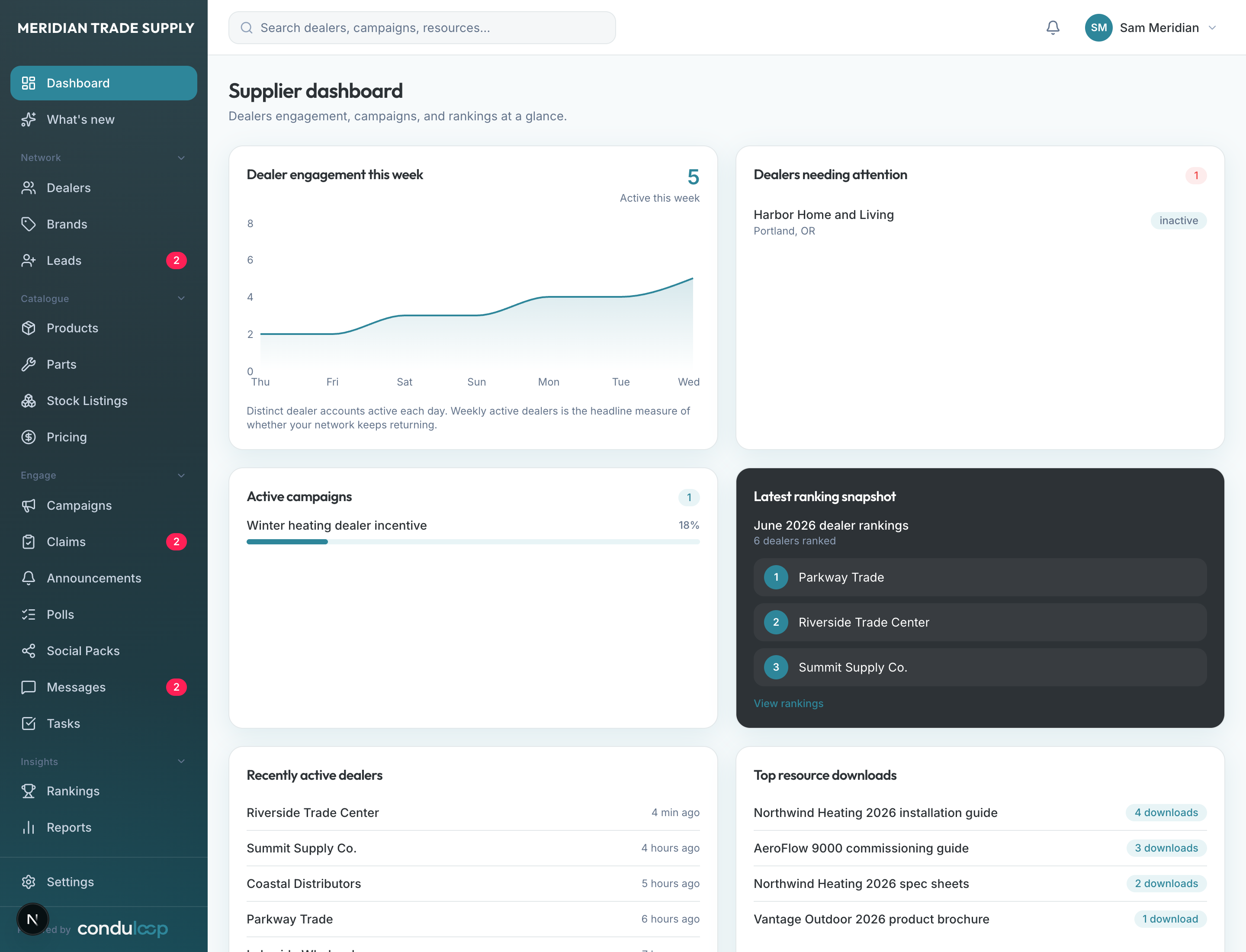Click the Announcements bell icon in sidebar
Screen dimensions: 1246x952
[28, 578]
